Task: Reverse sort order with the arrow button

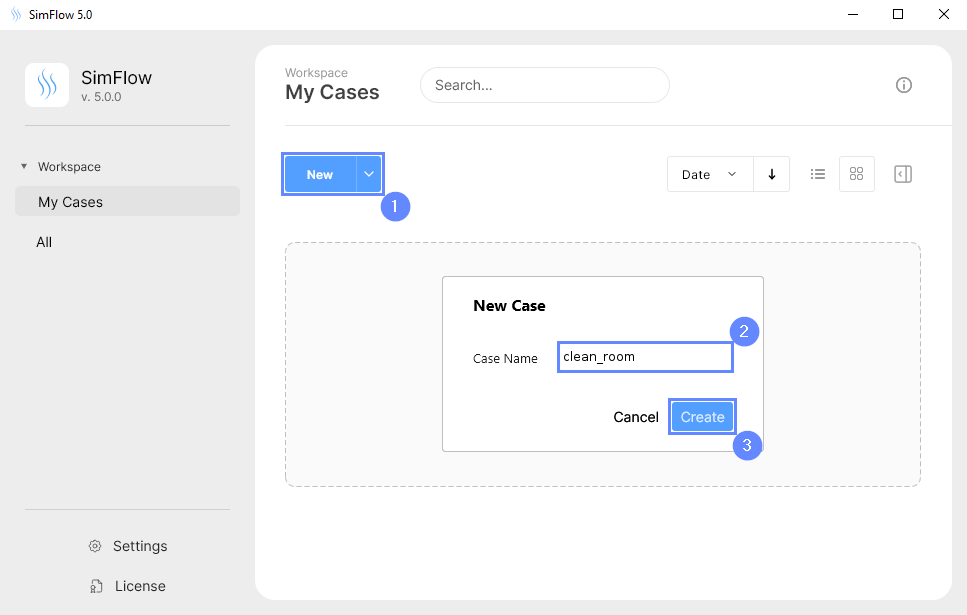Action: 771,174
